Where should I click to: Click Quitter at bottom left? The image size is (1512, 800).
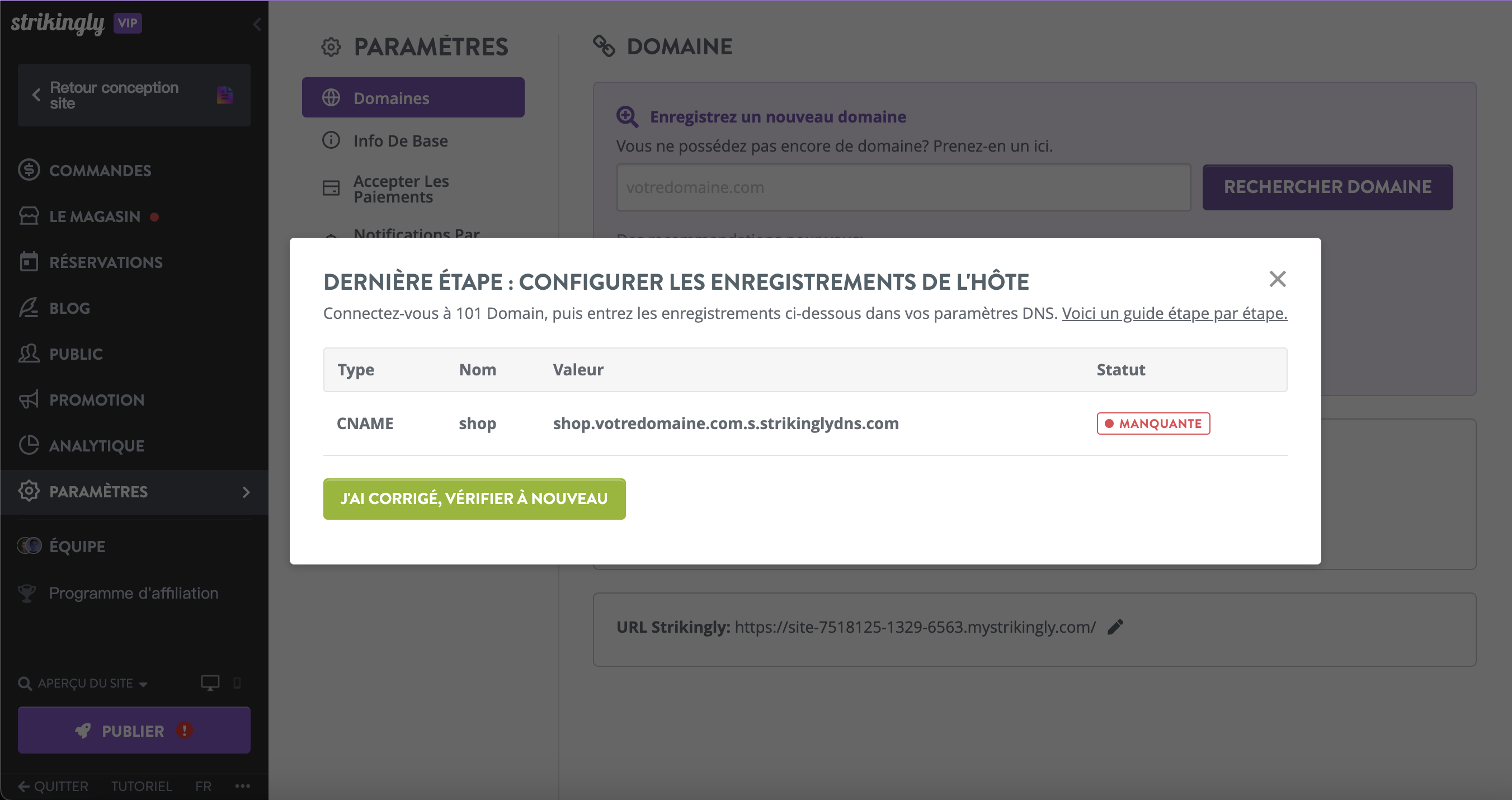[x=53, y=786]
